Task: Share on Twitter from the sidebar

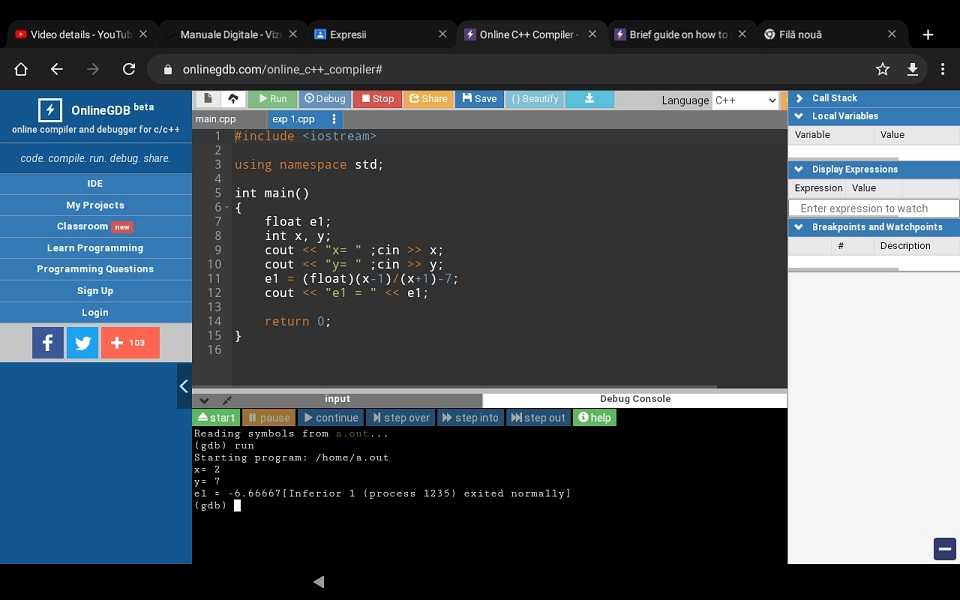Action: coord(82,343)
